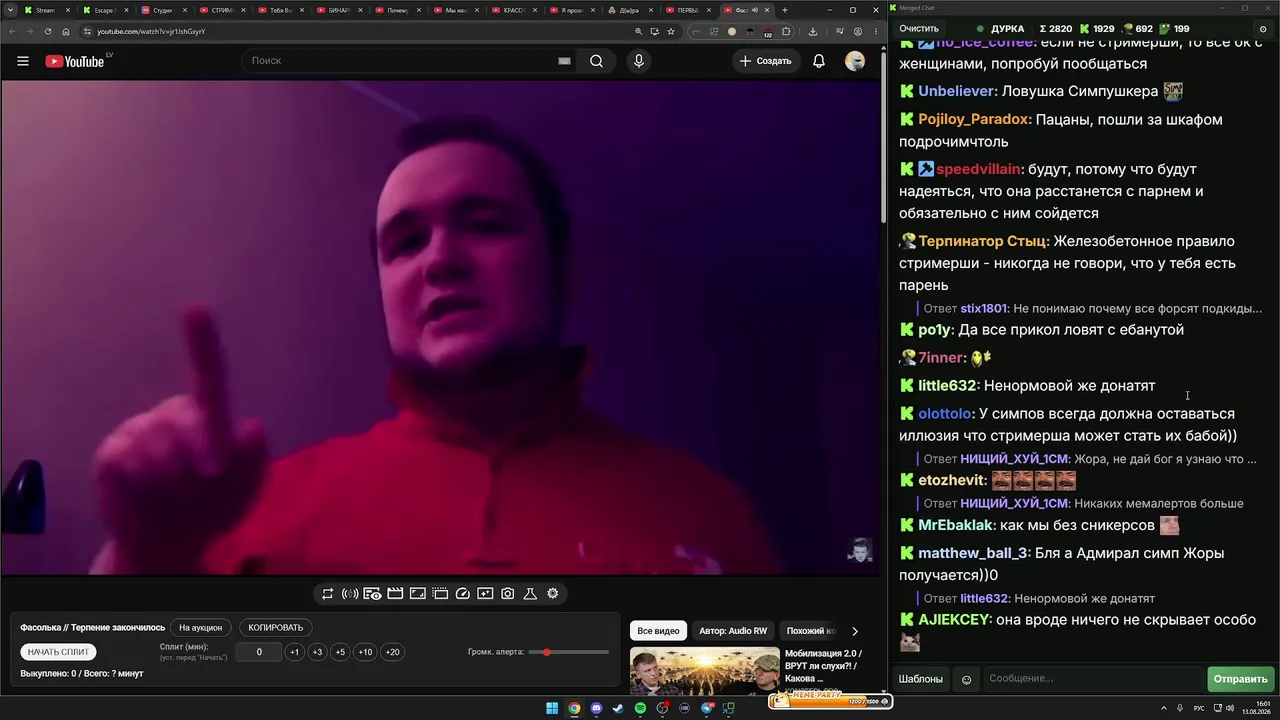The width and height of the screenshot is (1280, 720).
Task: Open Steam from the taskbar
Action: pyautogui.click(x=618, y=709)
